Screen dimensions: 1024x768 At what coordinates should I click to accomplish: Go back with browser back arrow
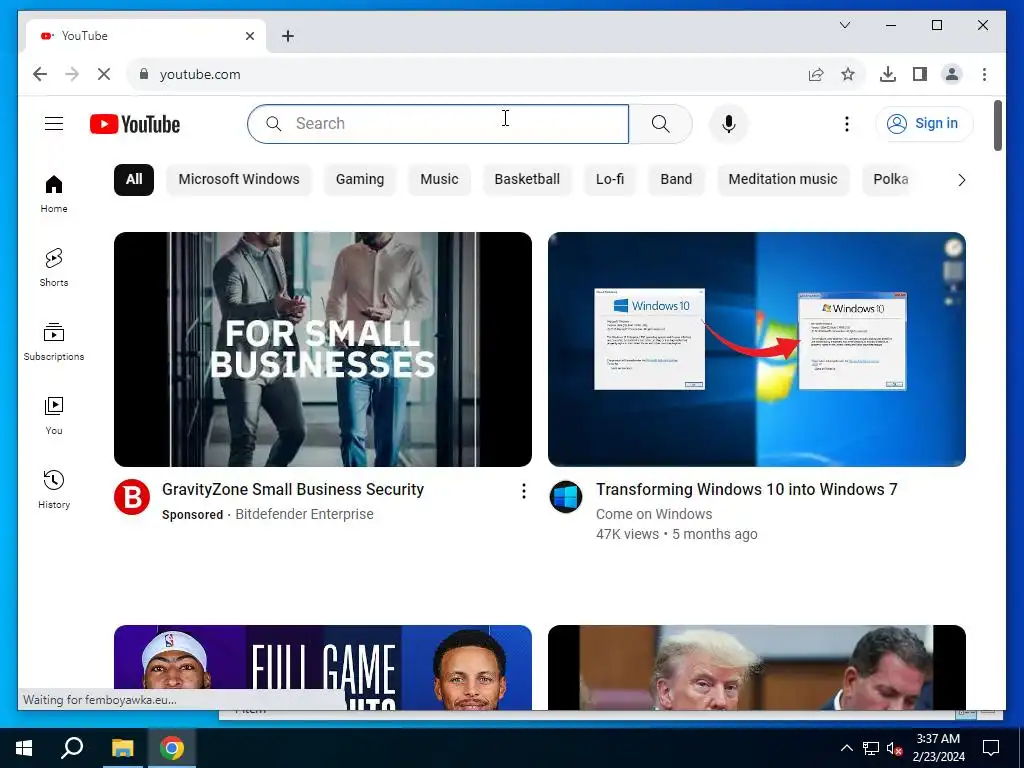click(x=40, y=74)
